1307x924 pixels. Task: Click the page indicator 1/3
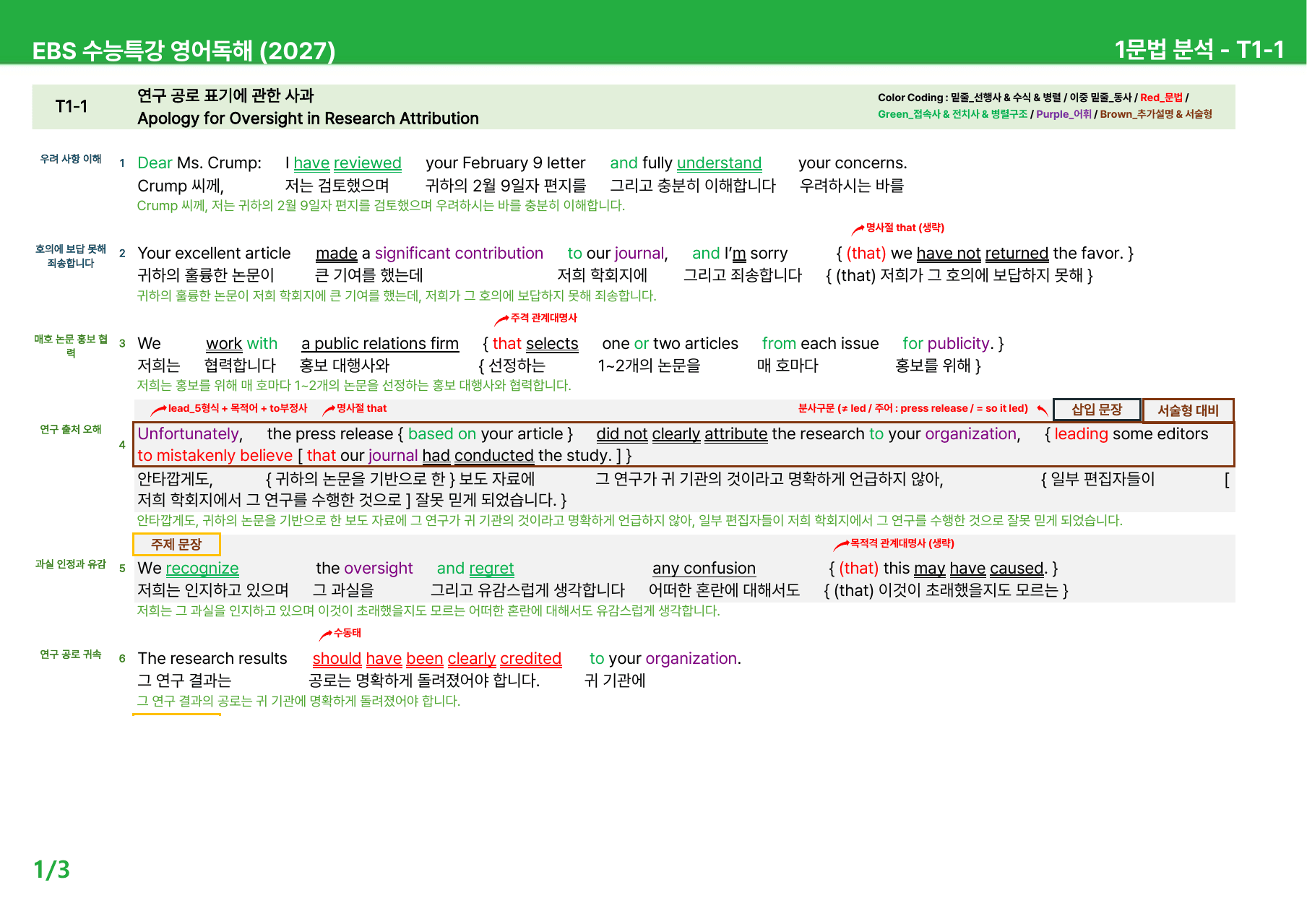coord(52,869)
